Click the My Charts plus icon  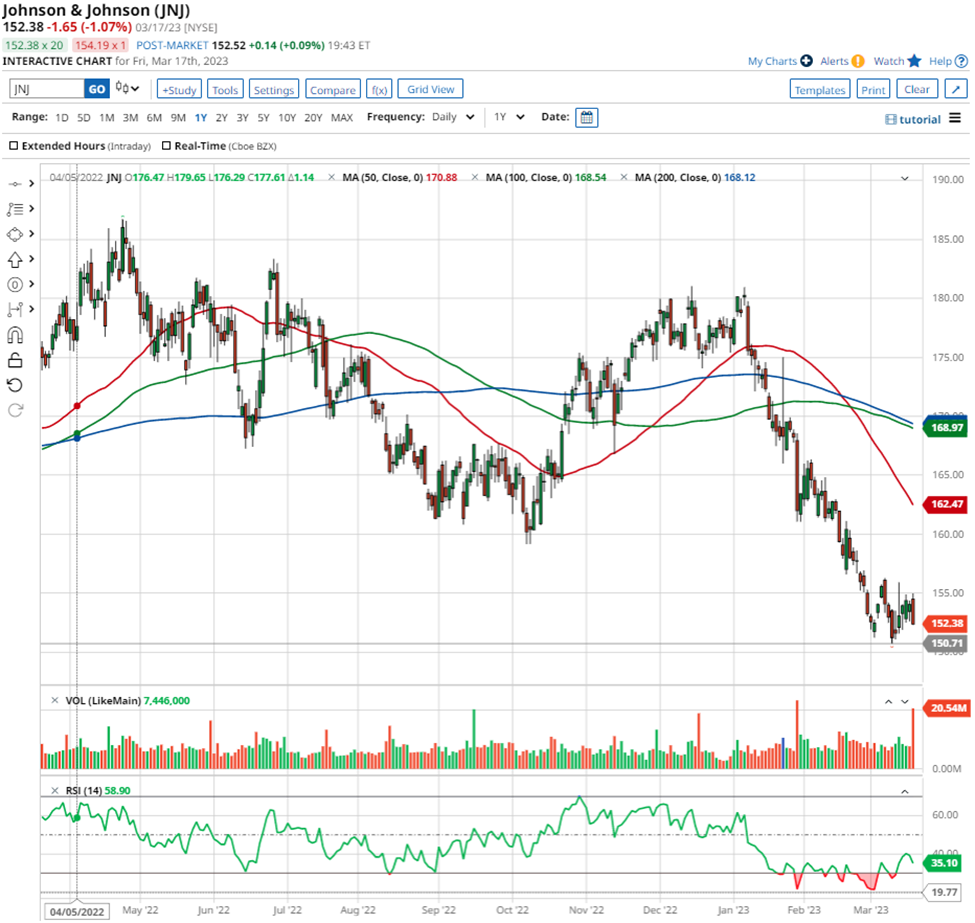point(806,61)
